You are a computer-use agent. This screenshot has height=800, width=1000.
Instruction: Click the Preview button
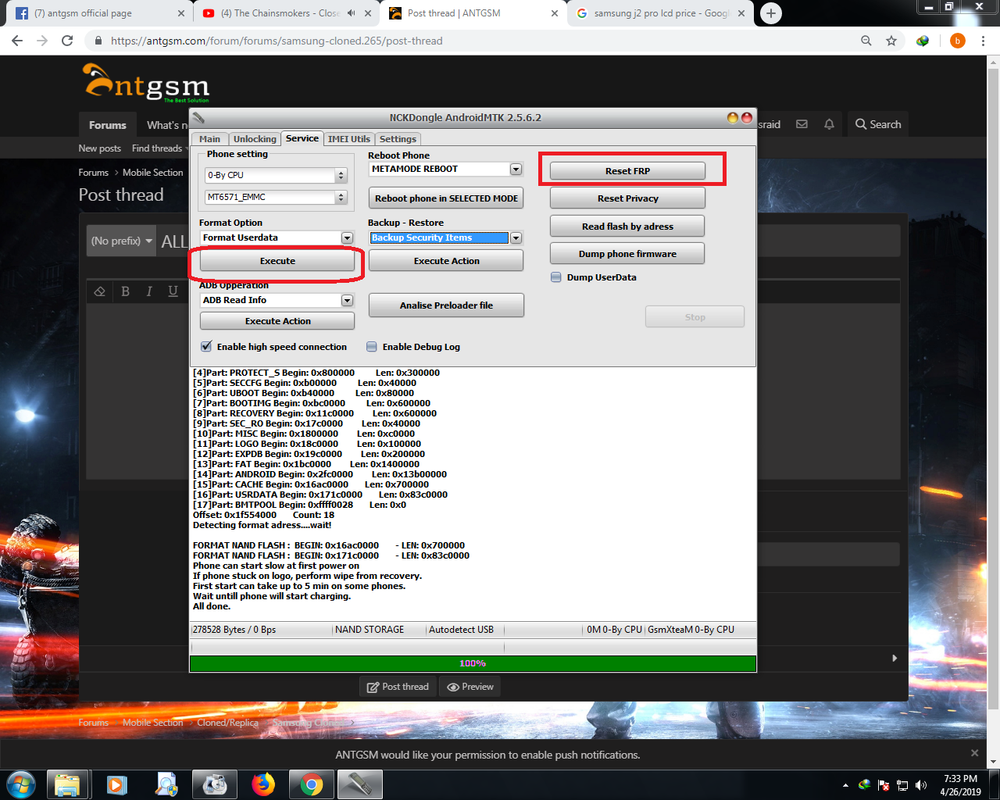(x=470, y=686)
